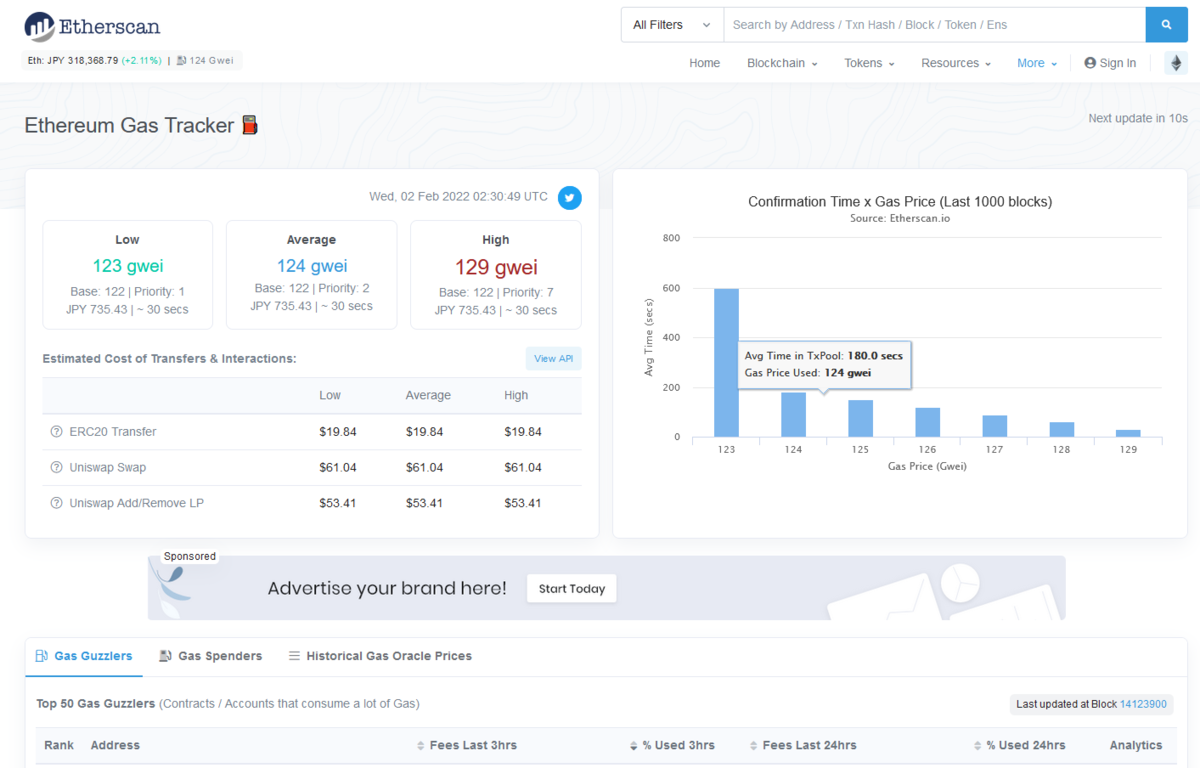Click help icon beside Uniswap Swap

point(56,468)
